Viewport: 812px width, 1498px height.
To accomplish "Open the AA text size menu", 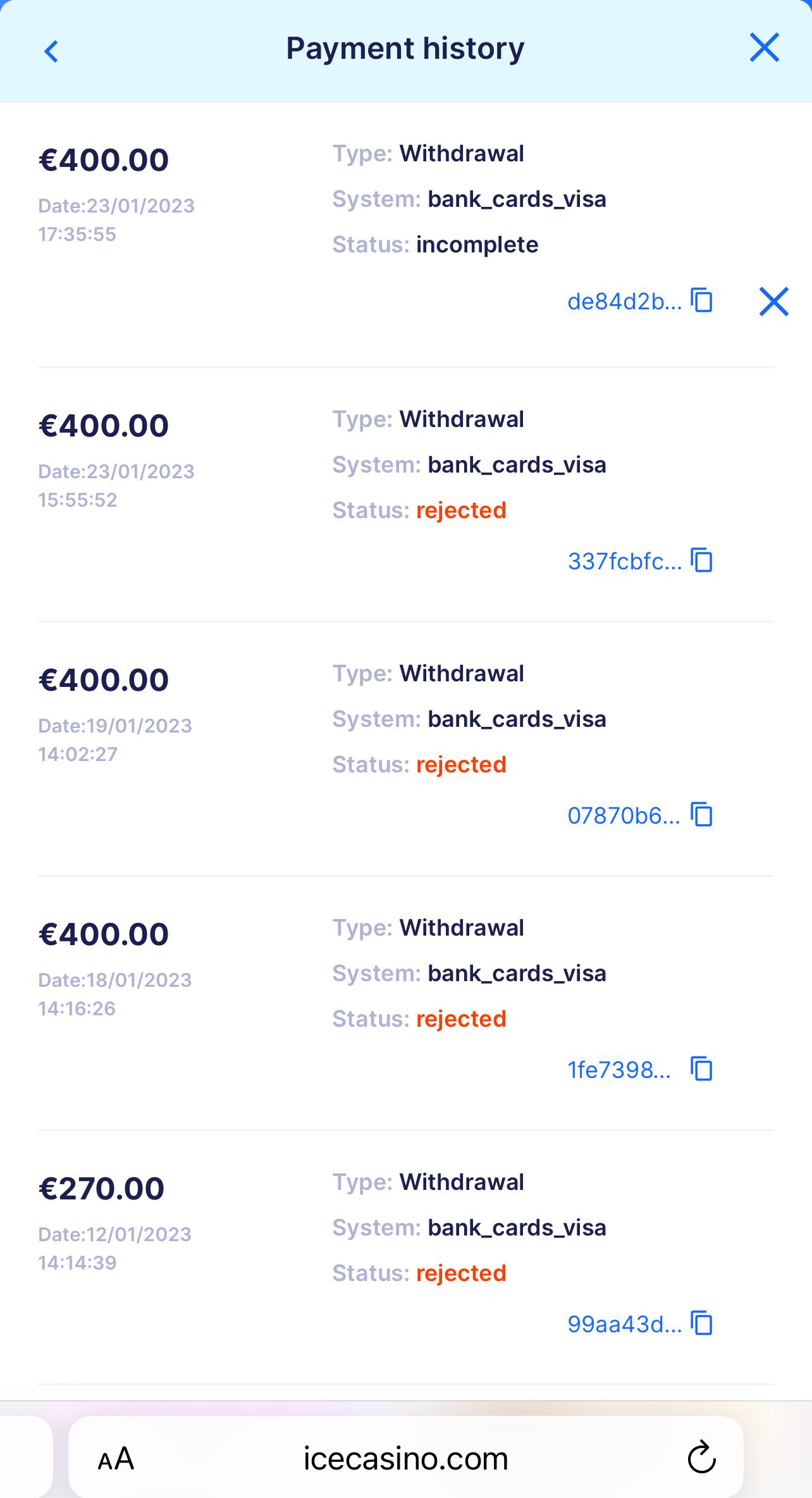I will 116,1459.
